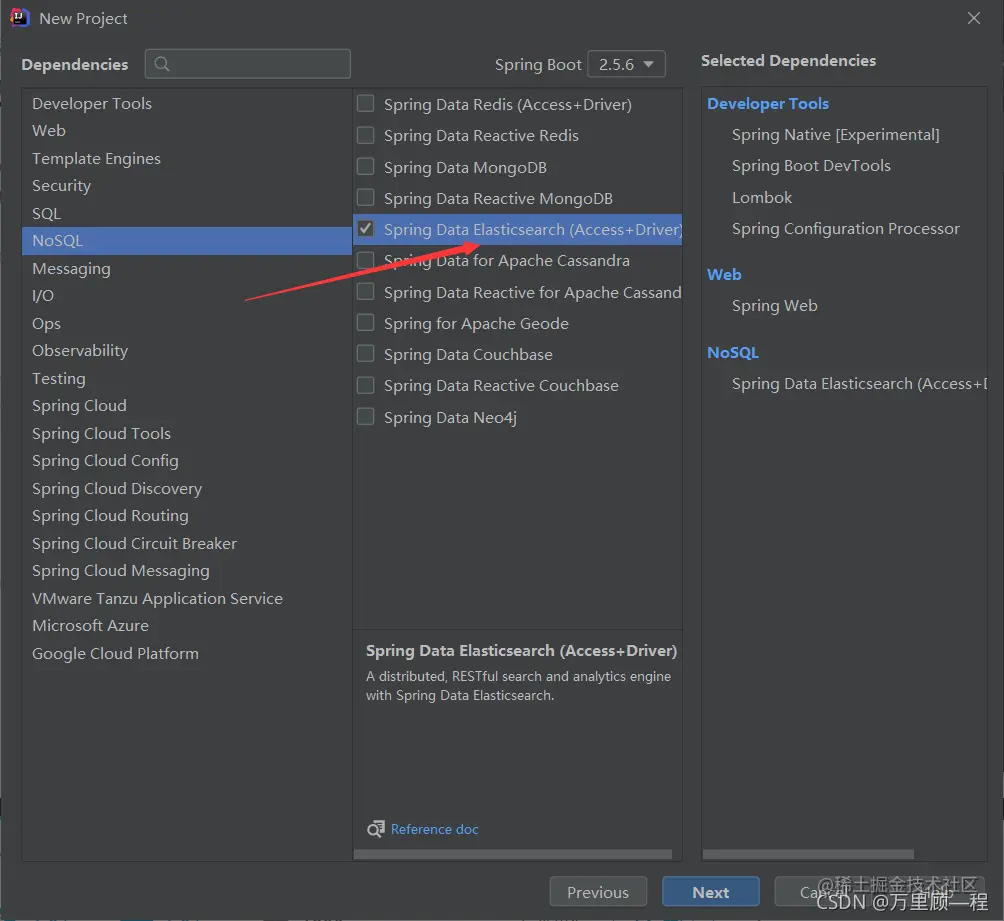Open the Messaging category
This screenshot has height=921, width=1004.
[x=186, y=268]
